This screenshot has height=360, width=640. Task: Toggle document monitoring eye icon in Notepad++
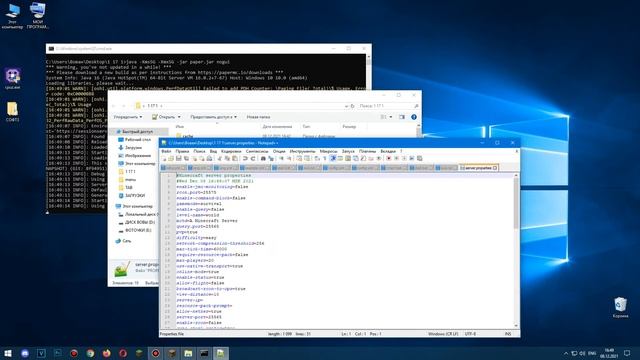click(379, 158)
